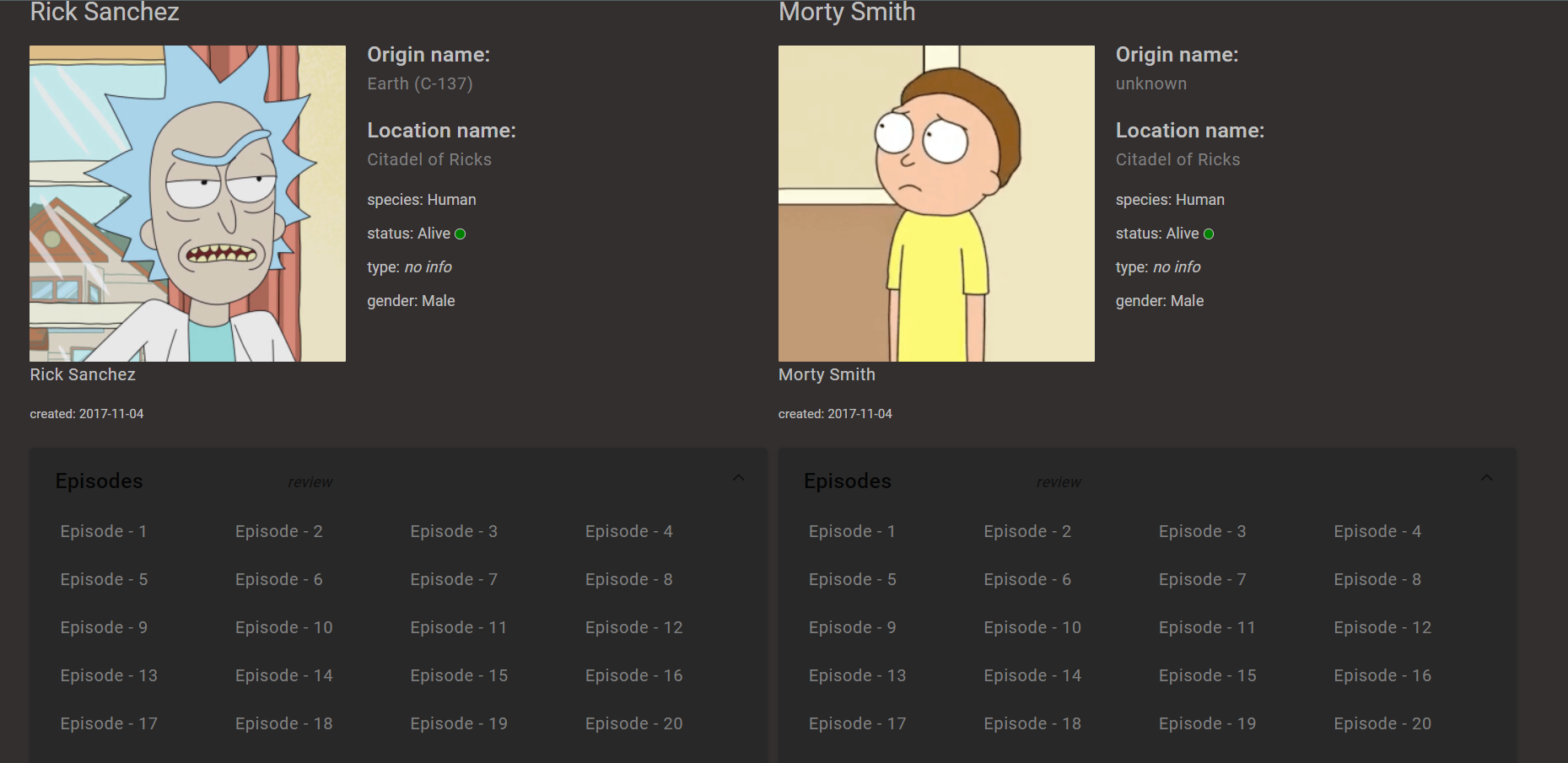Click the Episodes header on Morty's card
This screenshot has width=1568, height=763.
click(848, 481)
